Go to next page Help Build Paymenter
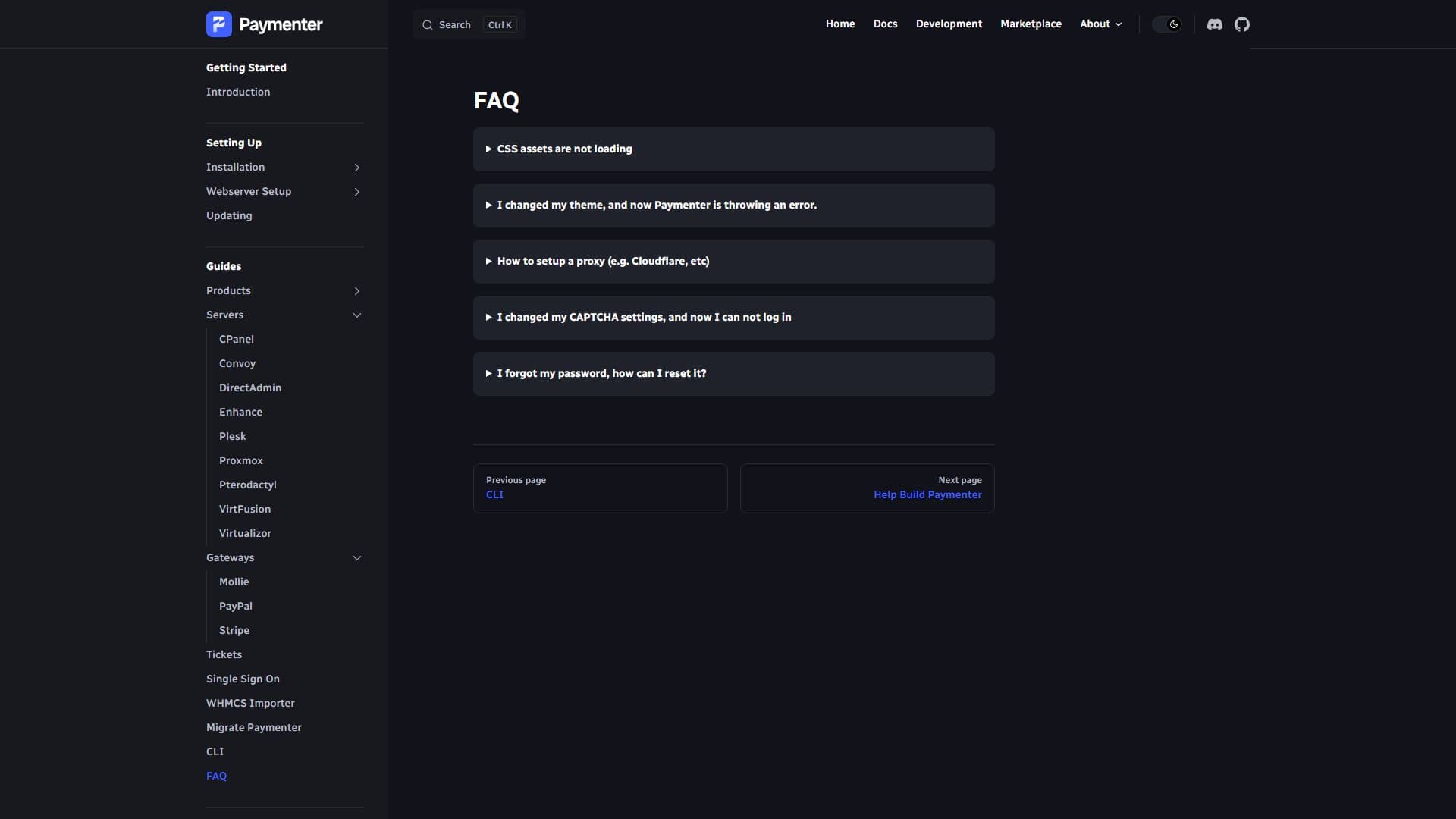 click(x=867, y=488)
